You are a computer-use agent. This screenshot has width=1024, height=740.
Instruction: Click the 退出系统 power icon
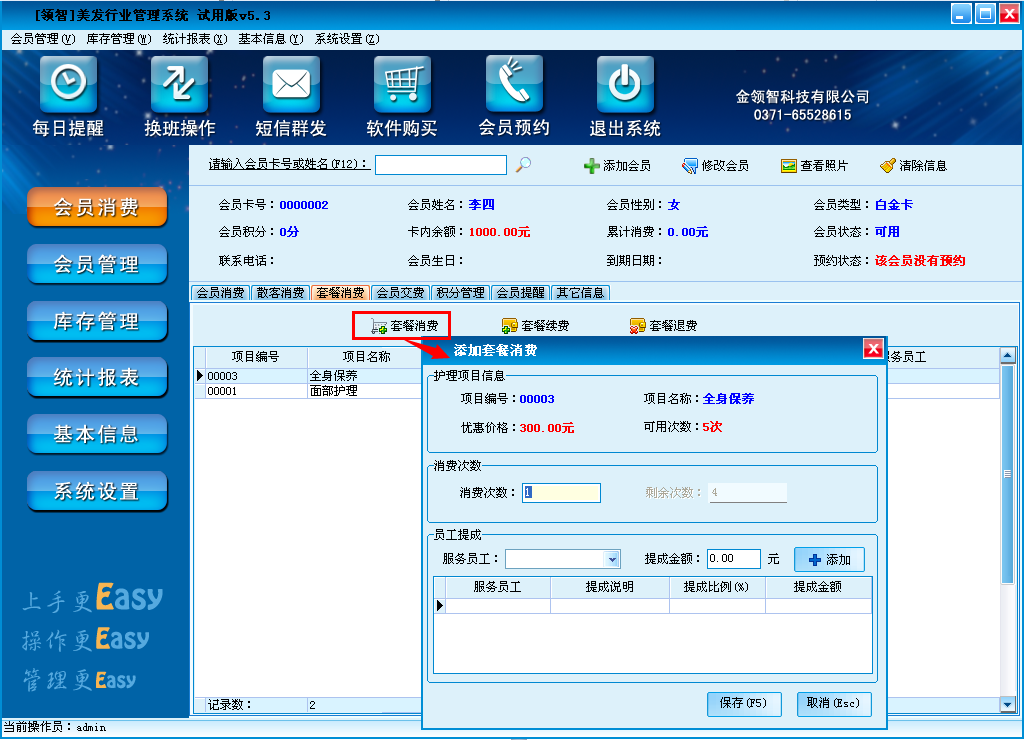(x=625, y=84)
